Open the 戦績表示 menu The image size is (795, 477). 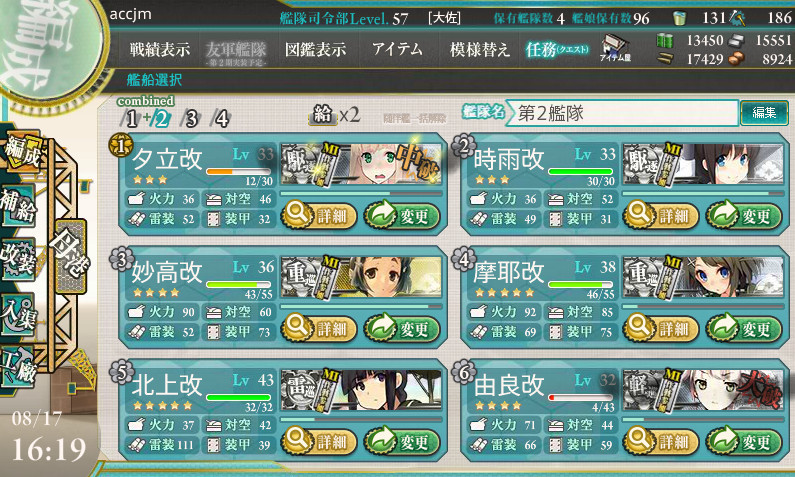[x=160, y=49]
